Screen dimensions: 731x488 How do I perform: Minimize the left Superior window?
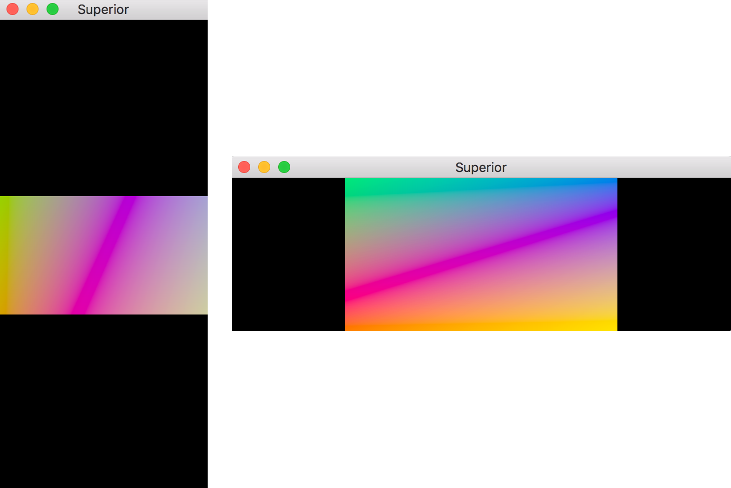click(x=32, y=9)
